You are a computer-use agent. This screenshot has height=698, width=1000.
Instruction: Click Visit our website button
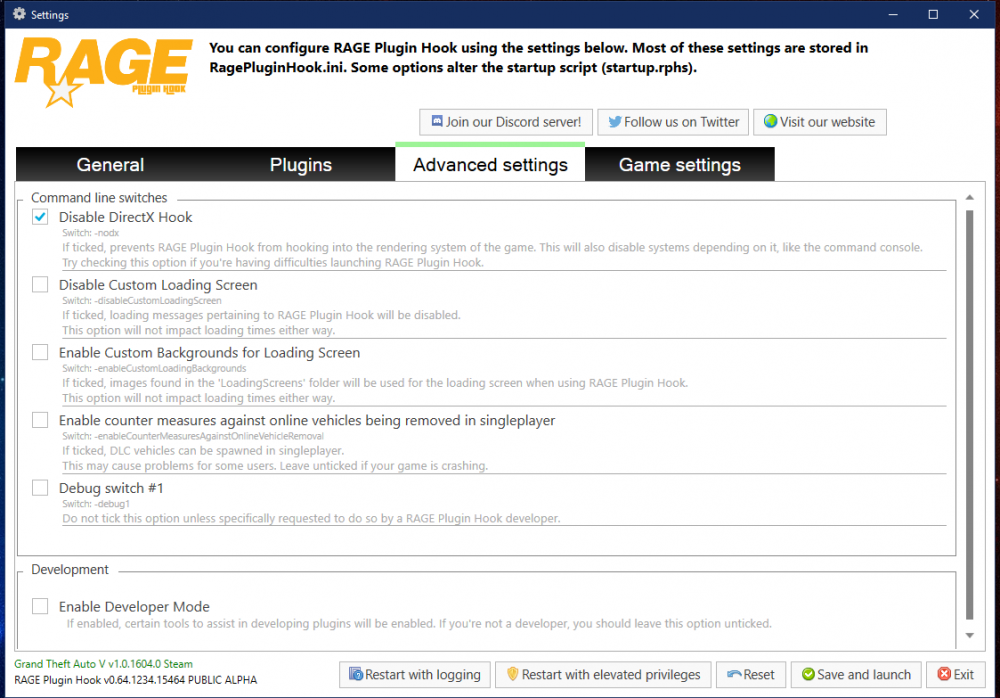click(x=820, y=122)
